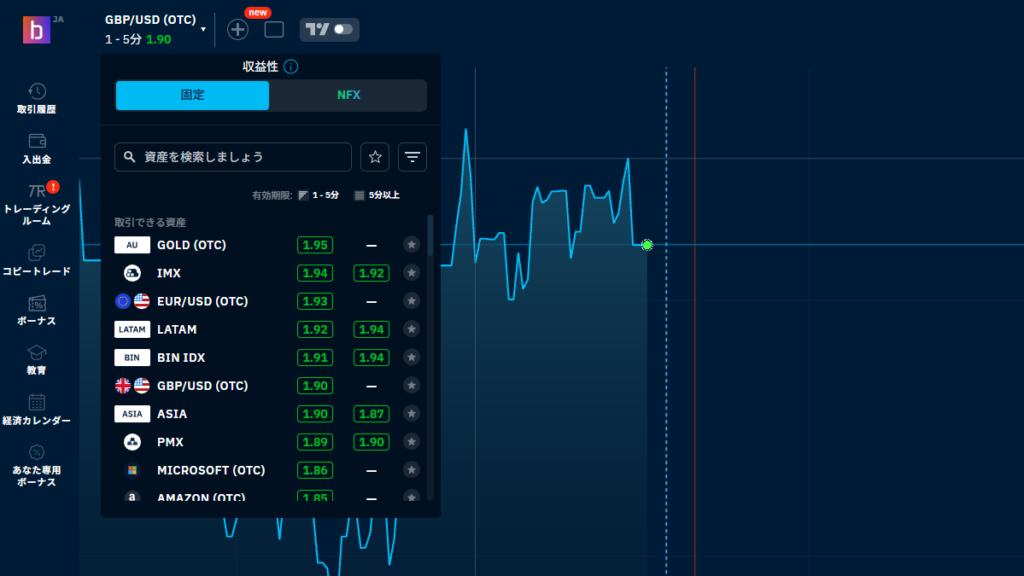Open the asset filter options button

(412, 157)
